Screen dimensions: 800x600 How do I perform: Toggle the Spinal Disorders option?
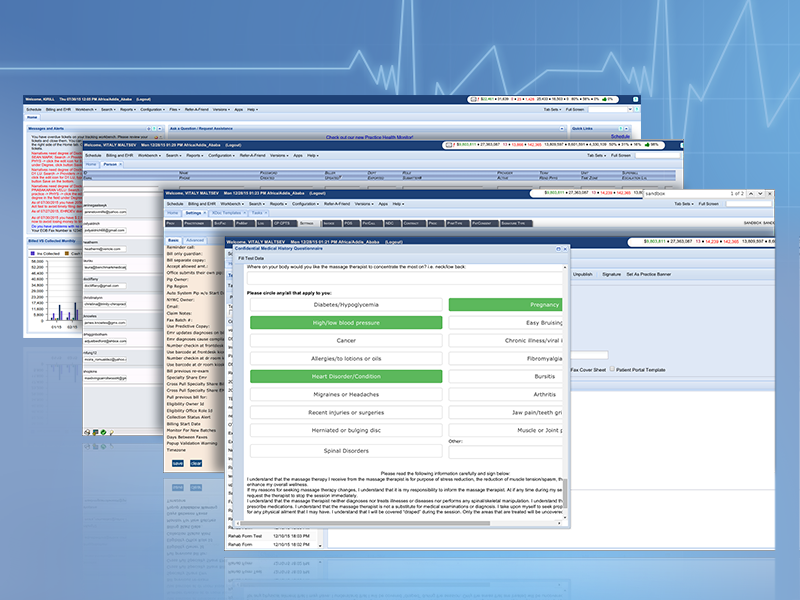coord(346,451)
